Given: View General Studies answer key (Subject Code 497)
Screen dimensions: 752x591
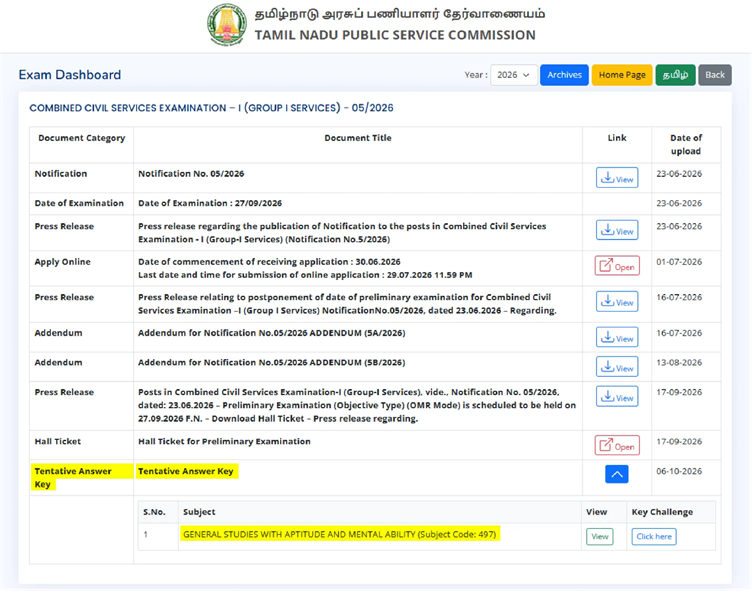Looking at the screenshot, I should point(599,537).
